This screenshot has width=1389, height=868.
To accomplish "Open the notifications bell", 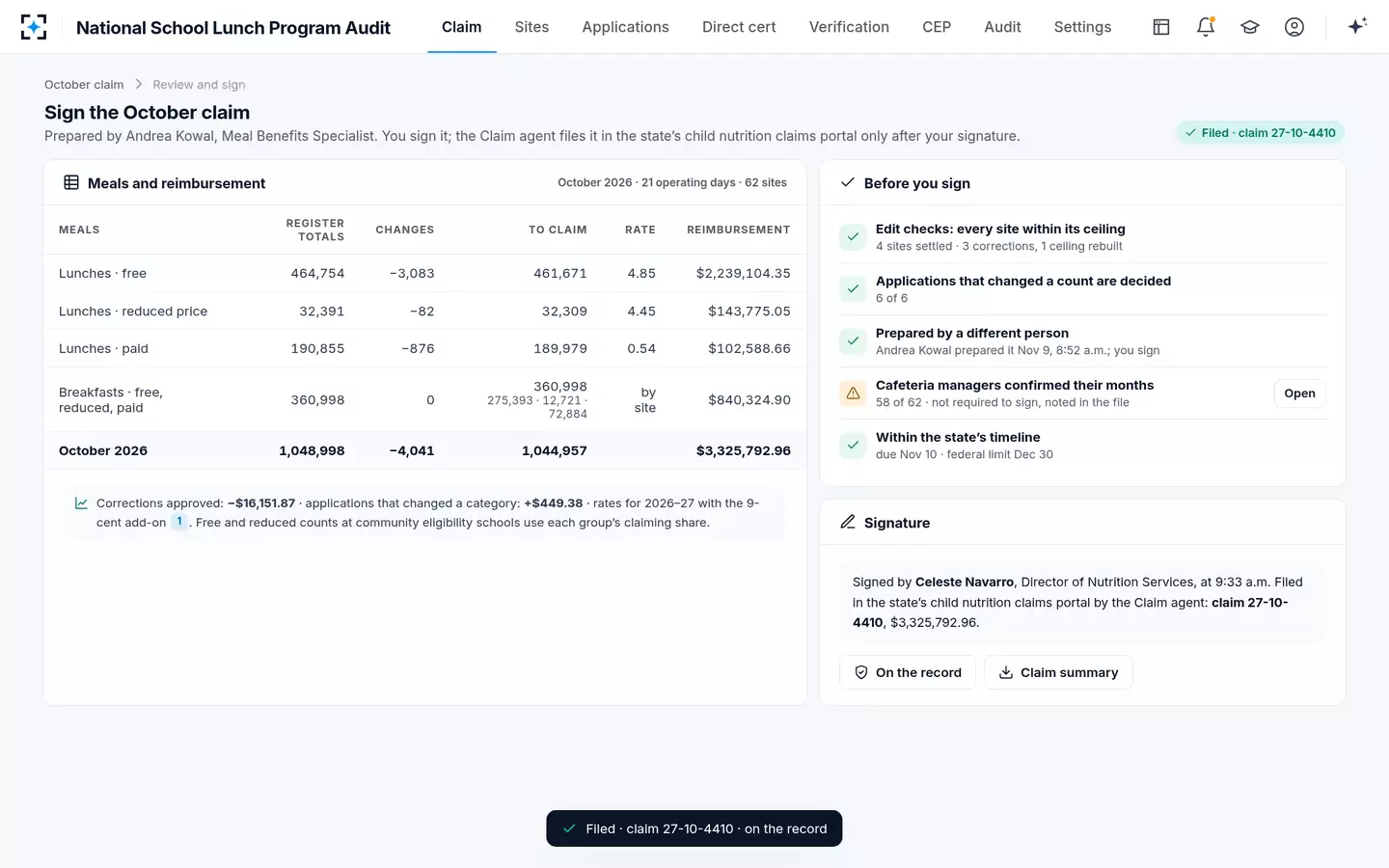I will [x=1206, y=27].
